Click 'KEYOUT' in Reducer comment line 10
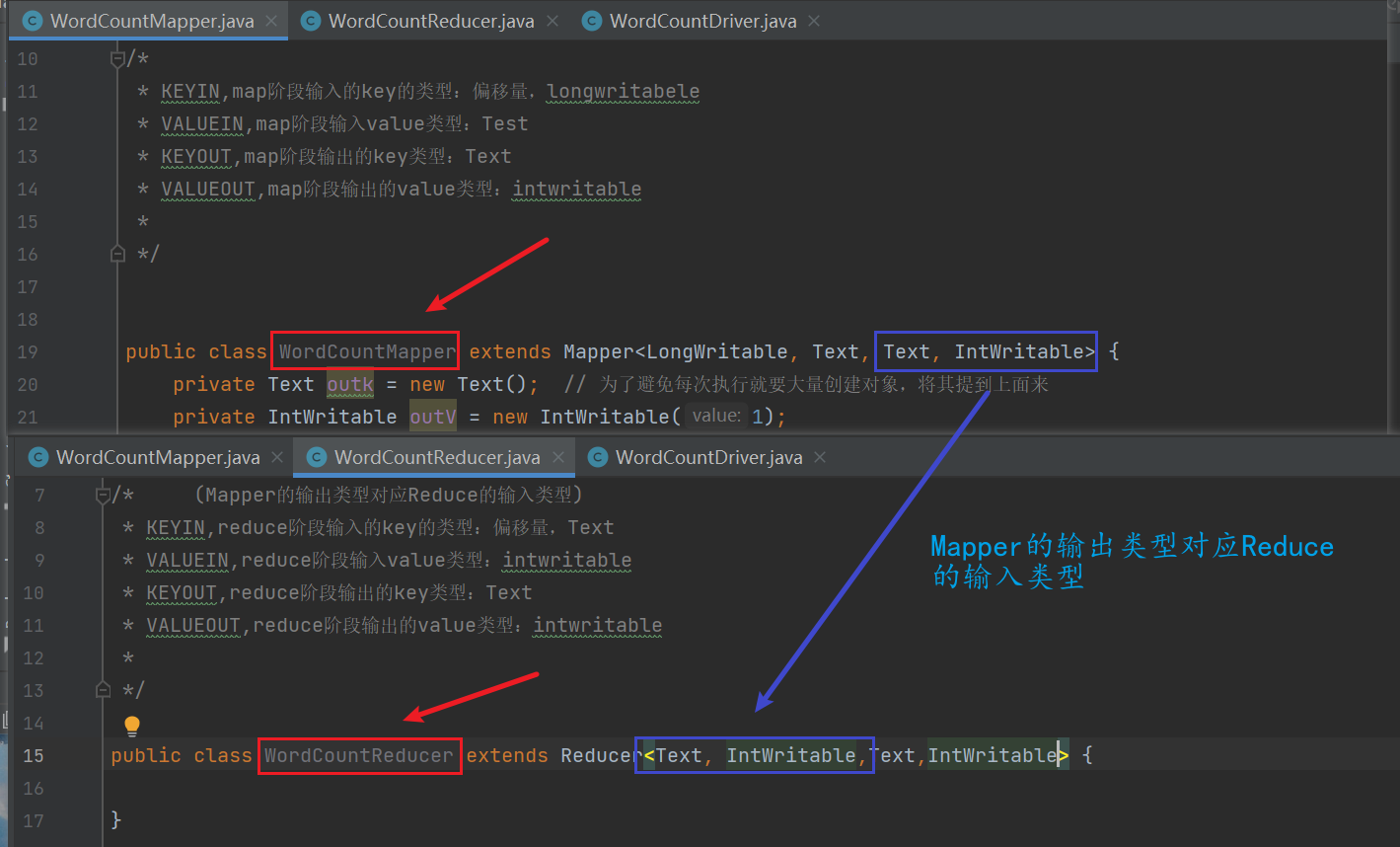Image resolution: width=1400 pixels, height=847 pixels. coord(182,593)
